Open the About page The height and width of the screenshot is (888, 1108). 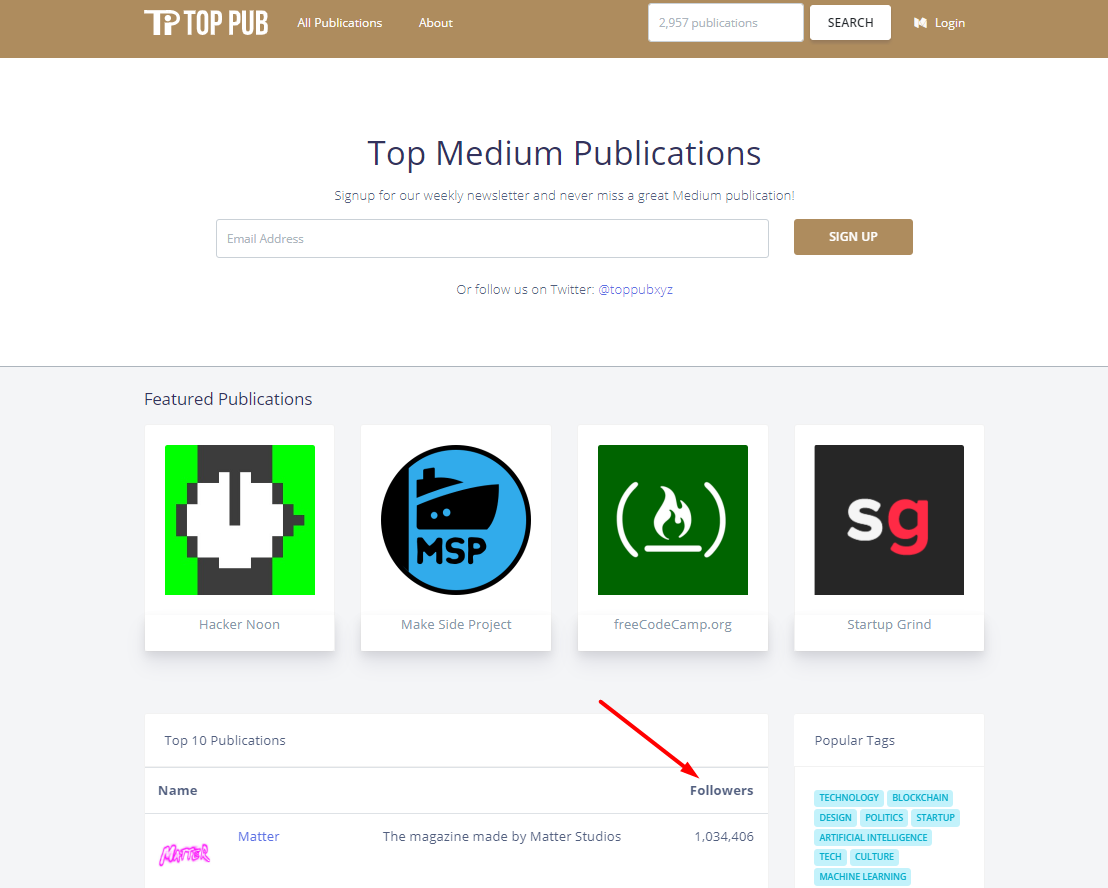[x=435, y=23]
